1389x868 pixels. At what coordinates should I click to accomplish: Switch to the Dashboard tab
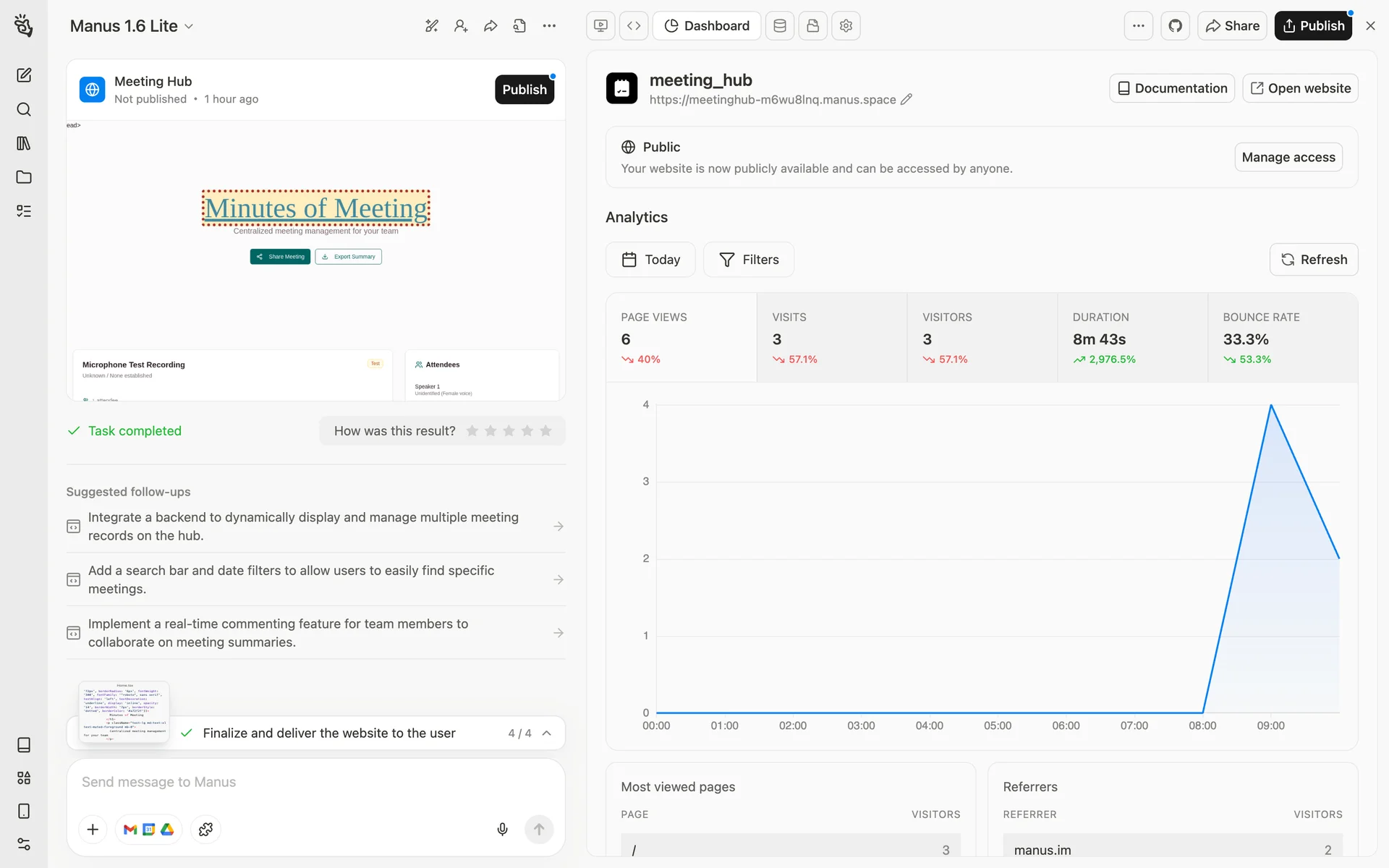[x=707, y=26]
